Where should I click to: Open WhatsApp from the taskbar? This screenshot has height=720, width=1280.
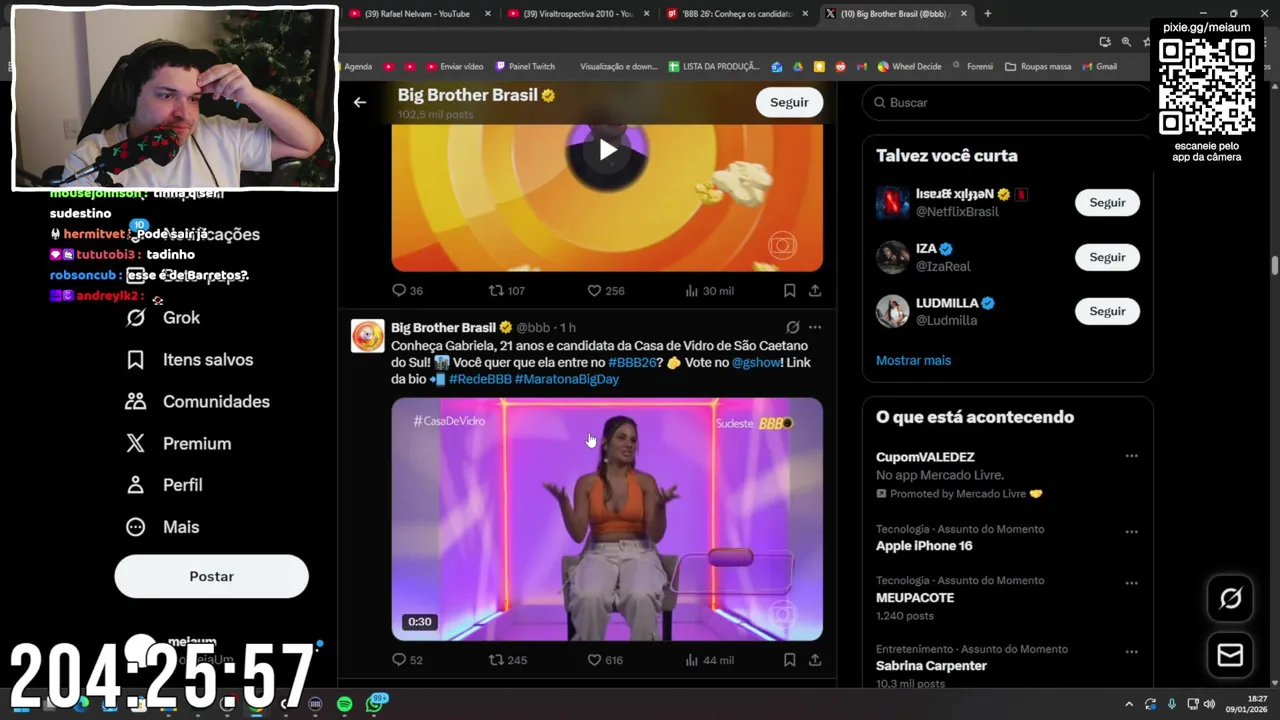[x=375, y=704]
